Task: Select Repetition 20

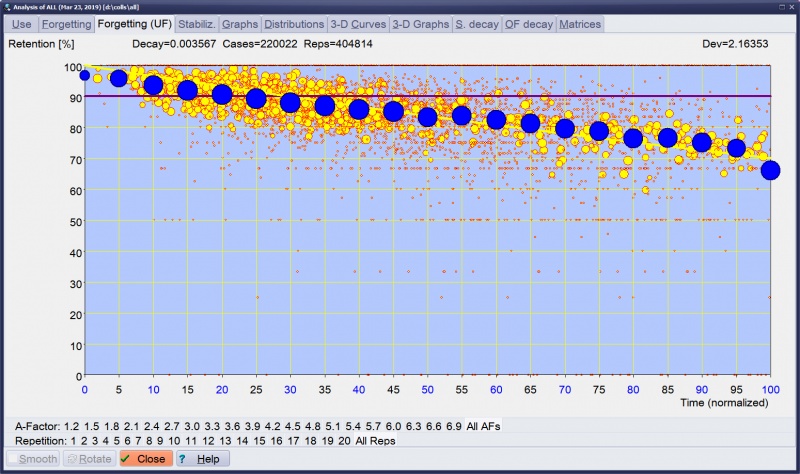Action: (x=344, y=441)
